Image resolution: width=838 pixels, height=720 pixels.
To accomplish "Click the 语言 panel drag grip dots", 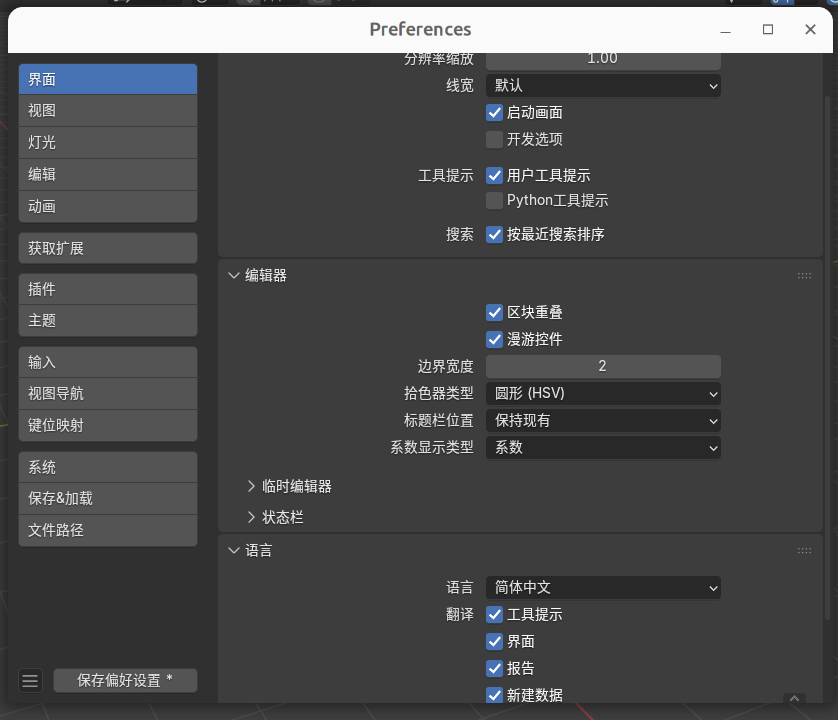I will (x=804, y=551).
